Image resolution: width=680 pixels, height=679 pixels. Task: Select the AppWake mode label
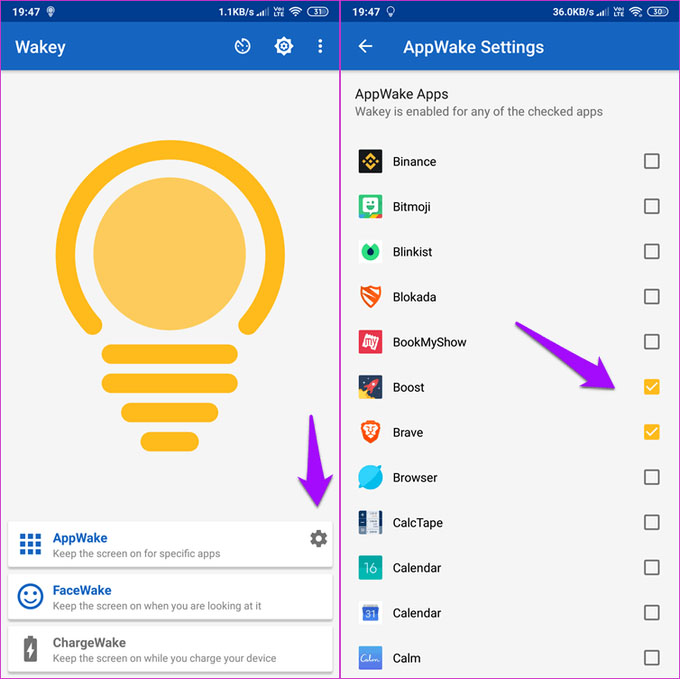pos(80,538)
